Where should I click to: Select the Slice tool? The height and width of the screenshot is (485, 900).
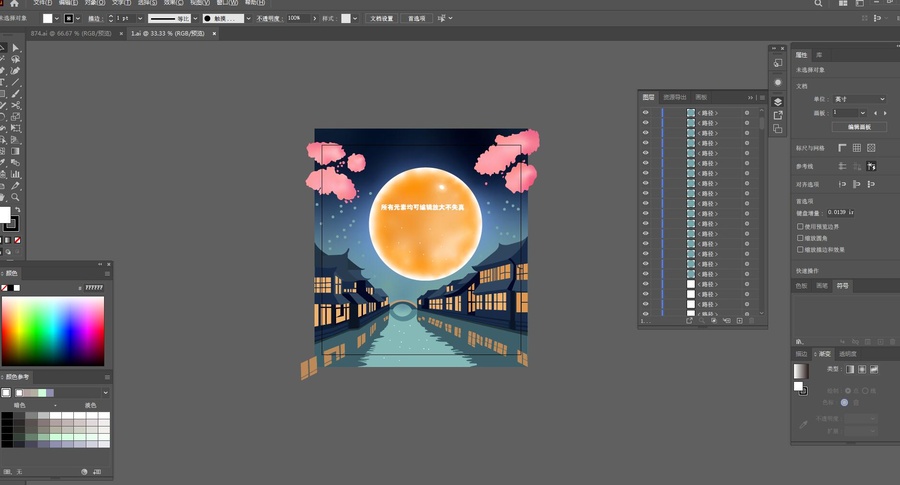[x=15, y=186]
